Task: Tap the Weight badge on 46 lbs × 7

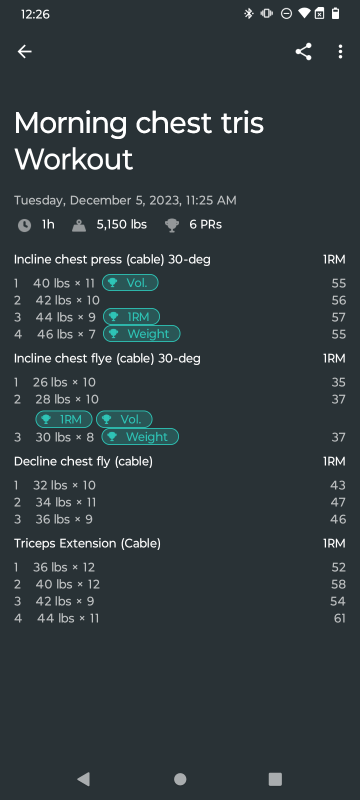Action: [x=142, y=334]
